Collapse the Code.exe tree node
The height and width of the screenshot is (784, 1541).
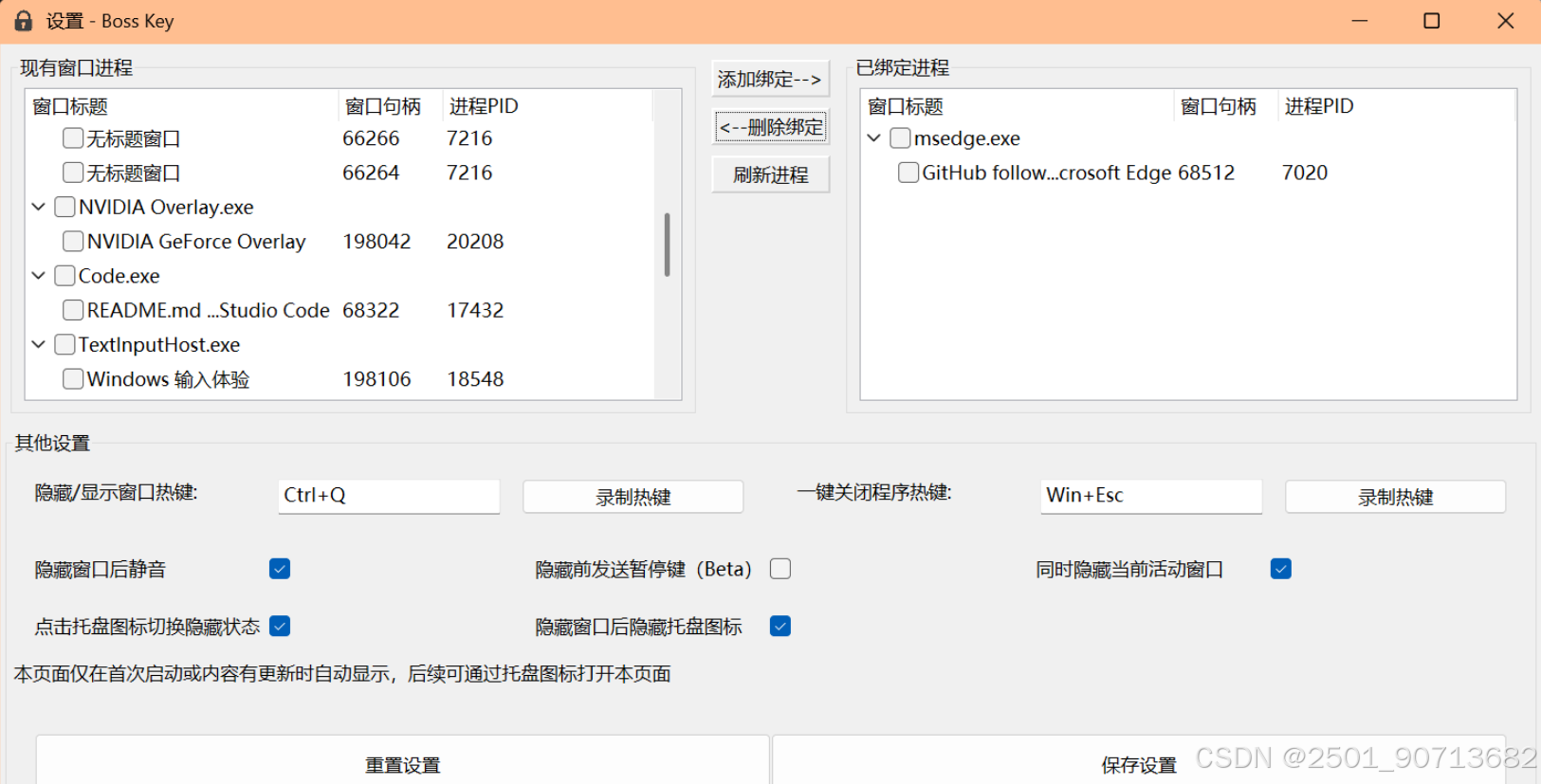pyautogui.click(x=39, y=276)
